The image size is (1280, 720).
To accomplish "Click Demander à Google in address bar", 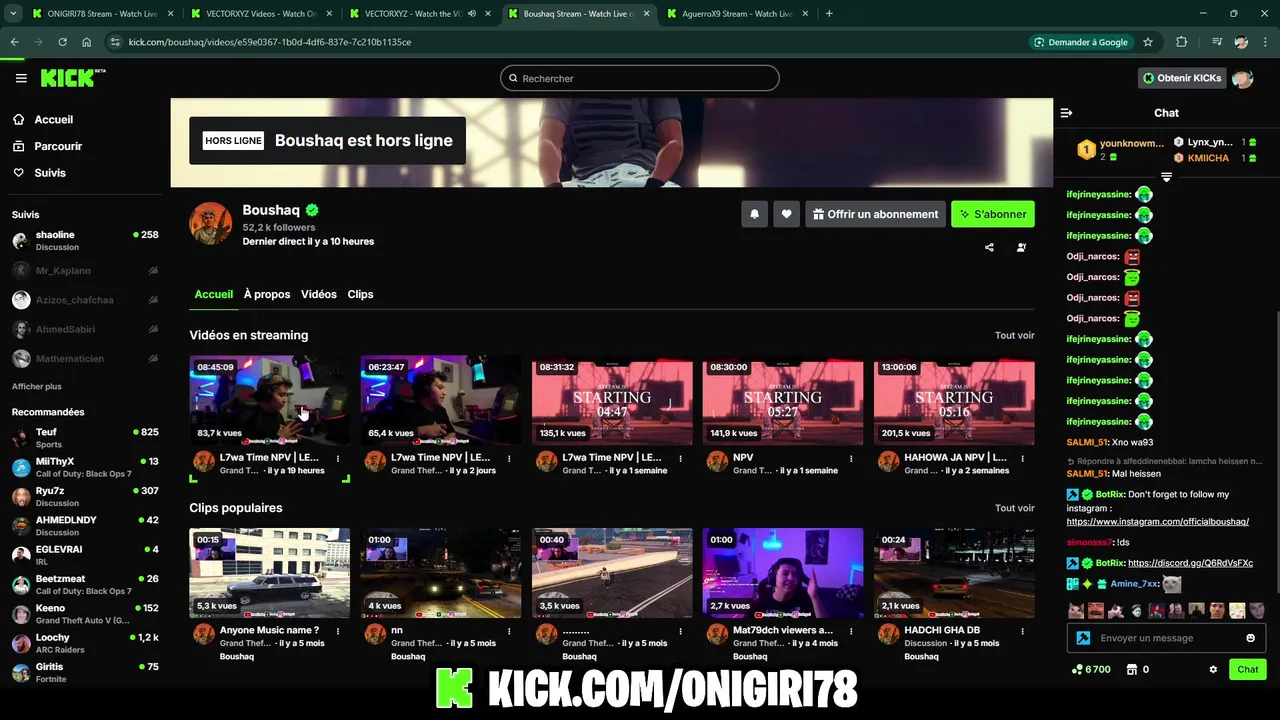I will (1081, 42).
